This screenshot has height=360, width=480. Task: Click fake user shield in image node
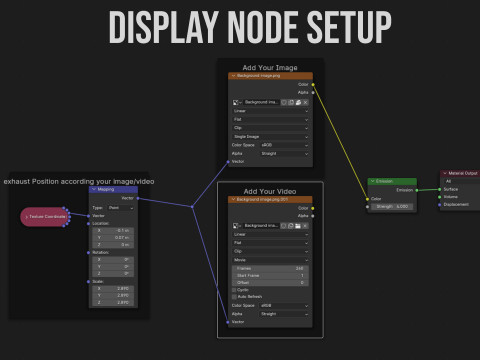click(284, 102)
